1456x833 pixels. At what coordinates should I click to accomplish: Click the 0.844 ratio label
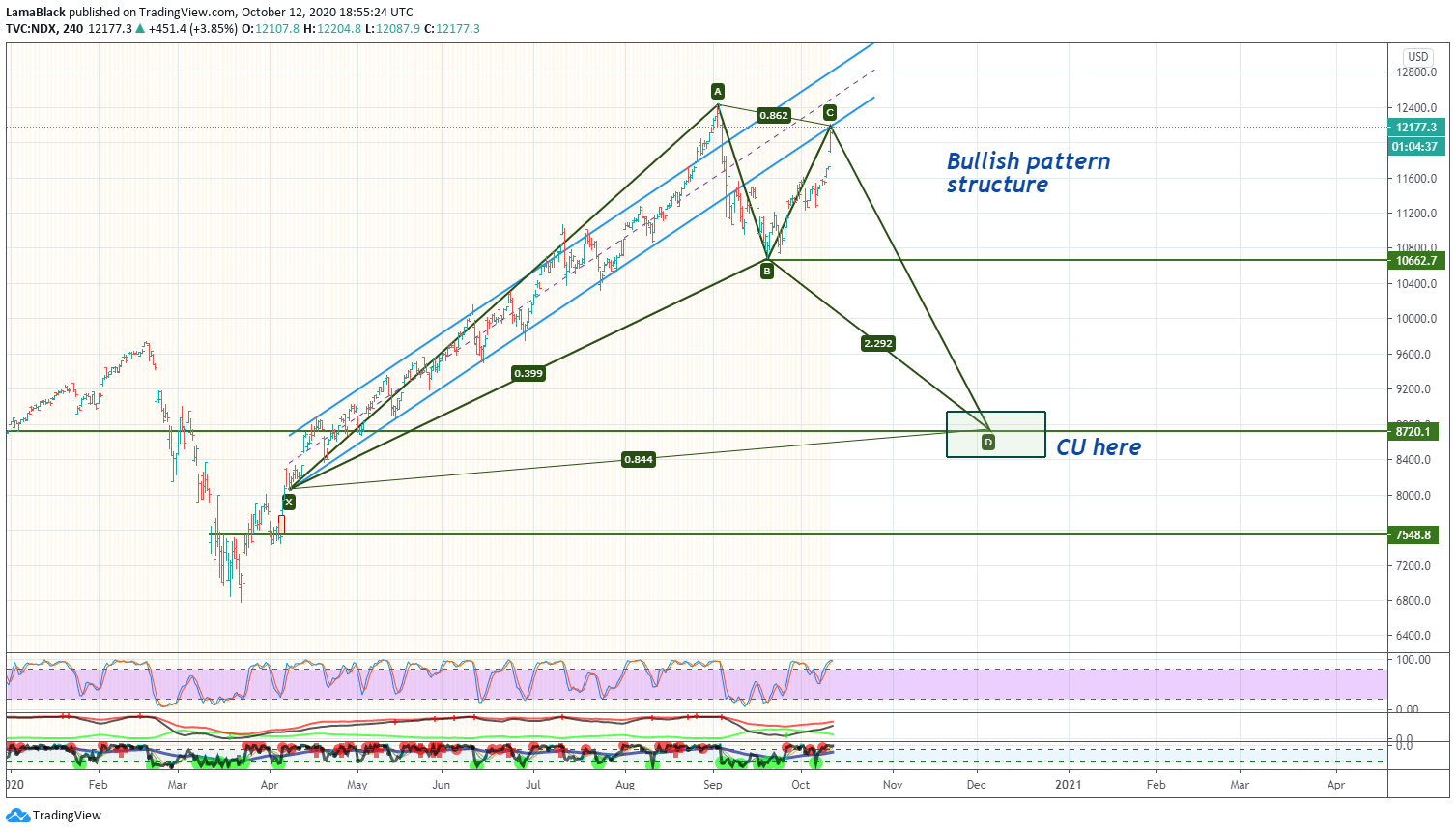point(639,459)
